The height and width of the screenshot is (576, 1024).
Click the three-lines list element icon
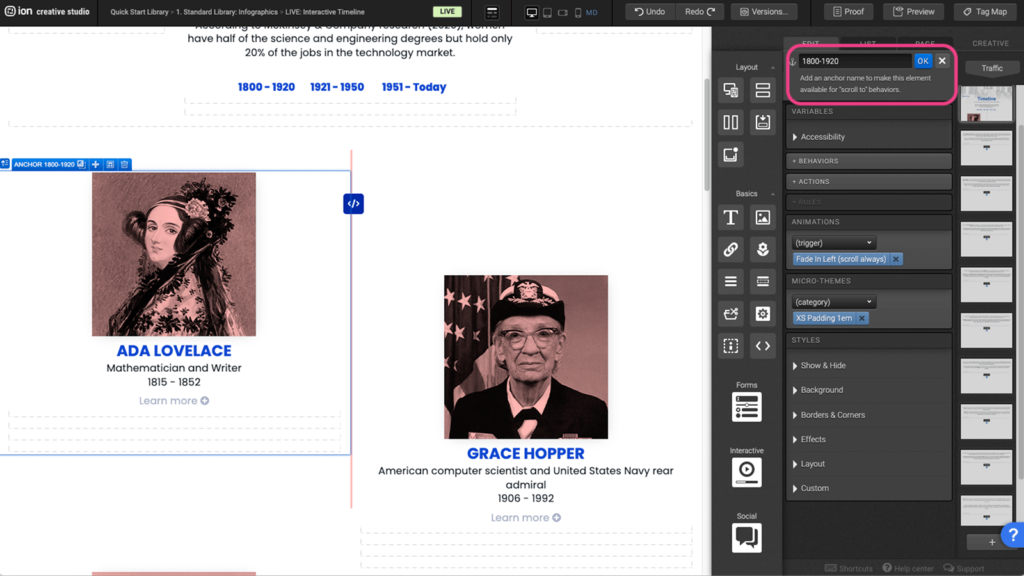pyautogui.click(x=731, y=281)
